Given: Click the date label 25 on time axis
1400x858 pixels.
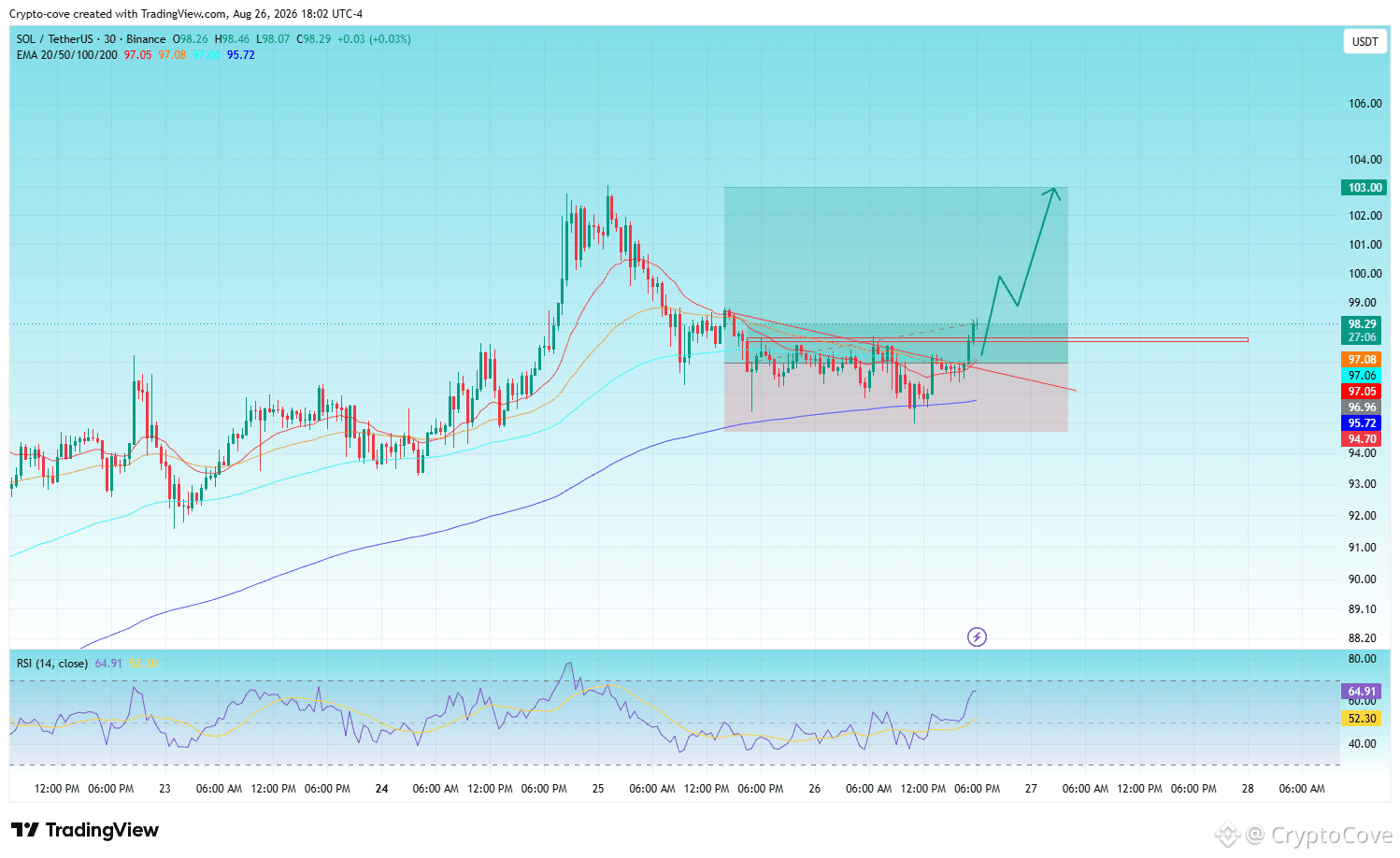Looking at the screenshot, I should pyautogui.click(x=598, y=789).
